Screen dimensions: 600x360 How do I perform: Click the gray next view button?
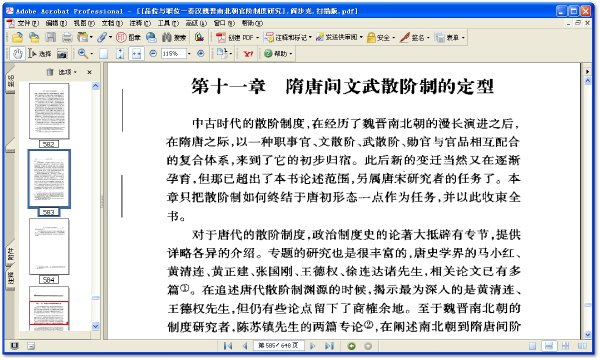point(368,346)
